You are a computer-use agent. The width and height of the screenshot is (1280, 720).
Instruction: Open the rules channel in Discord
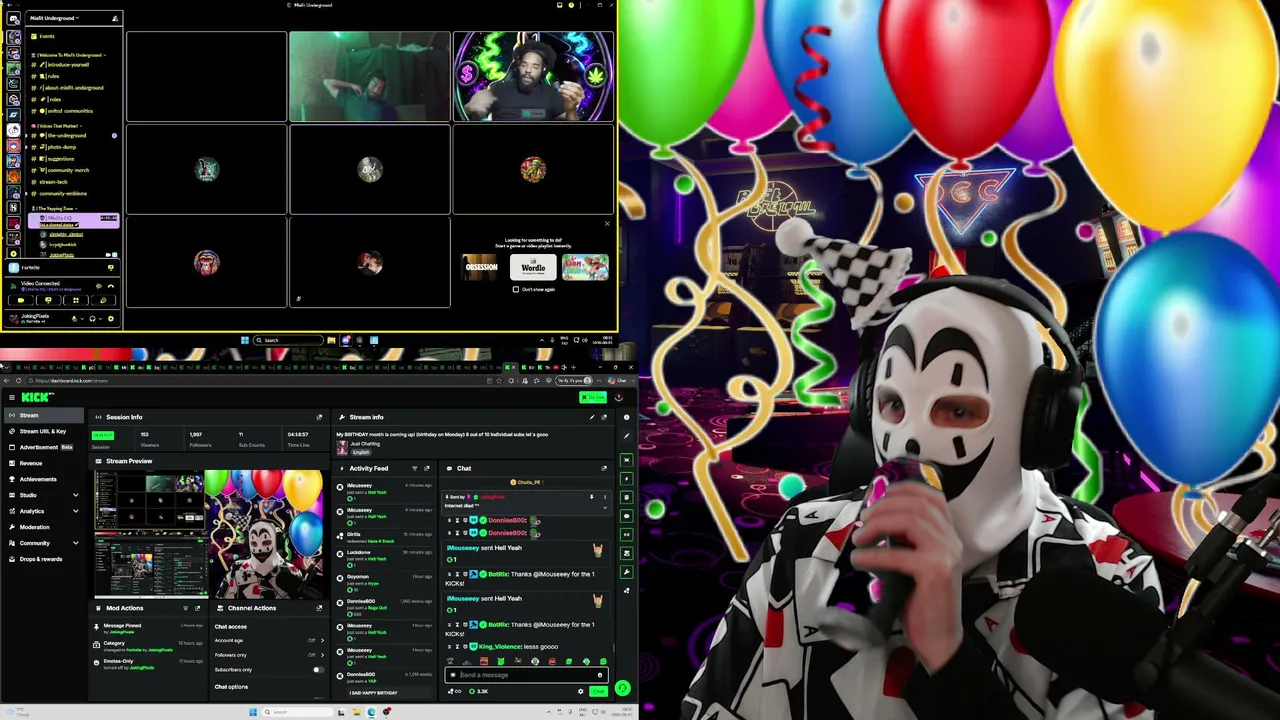click(x=54, y=76)
